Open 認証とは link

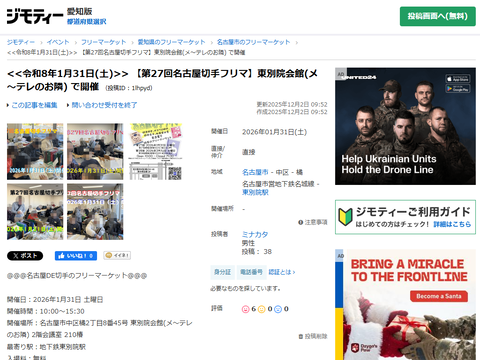pos(282,272)
